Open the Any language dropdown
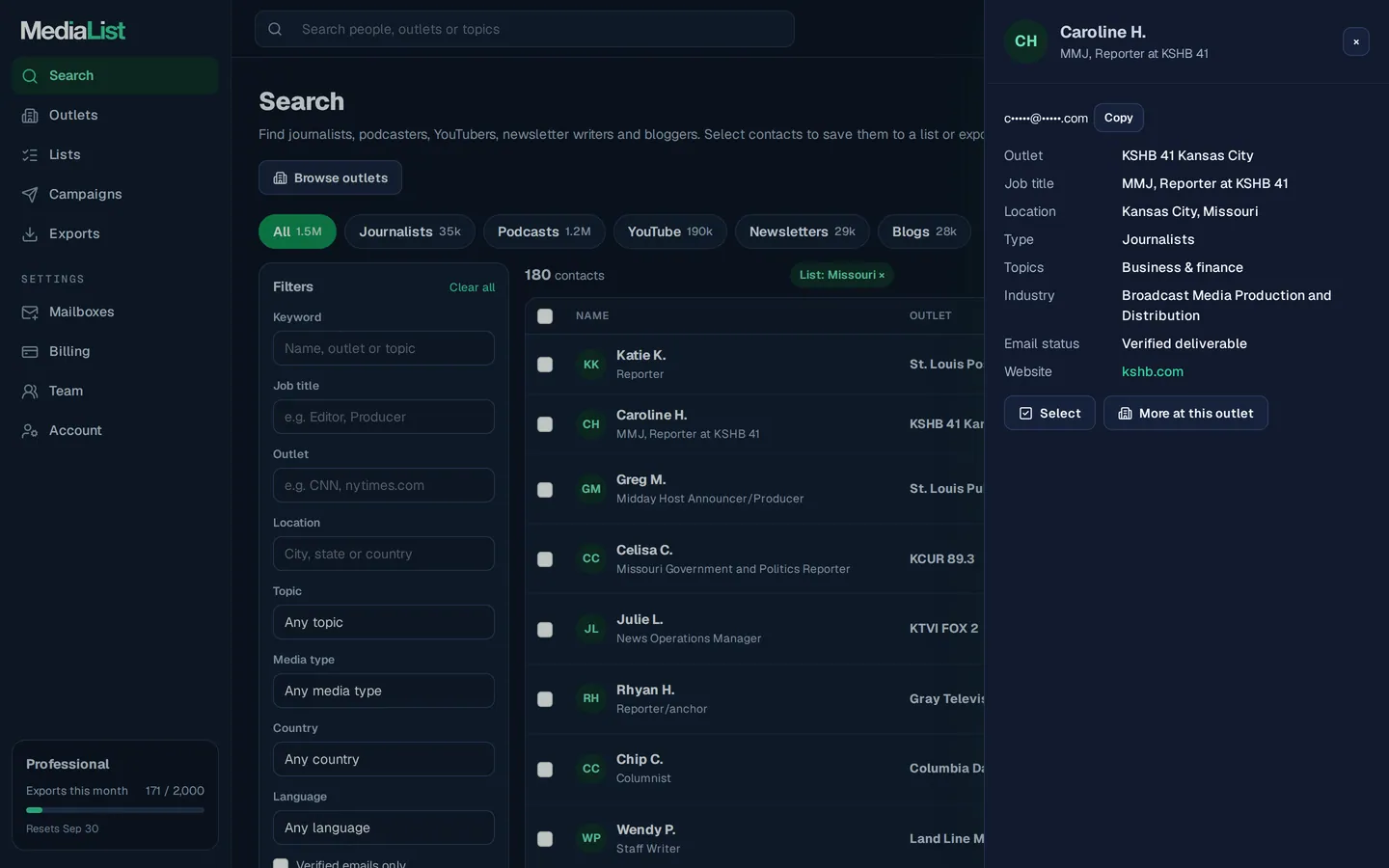 pyautogui.click(x=384, y=827)
